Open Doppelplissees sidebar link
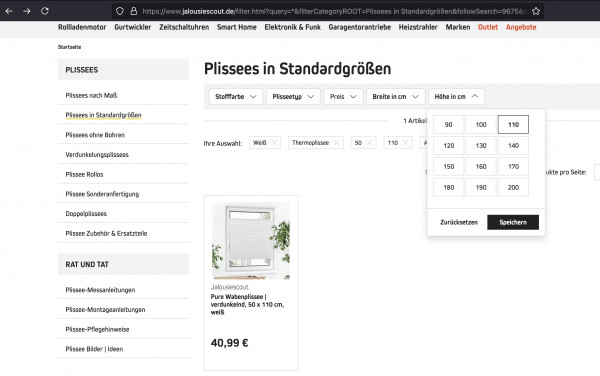The image size is (600, 376). coord(86,214)
